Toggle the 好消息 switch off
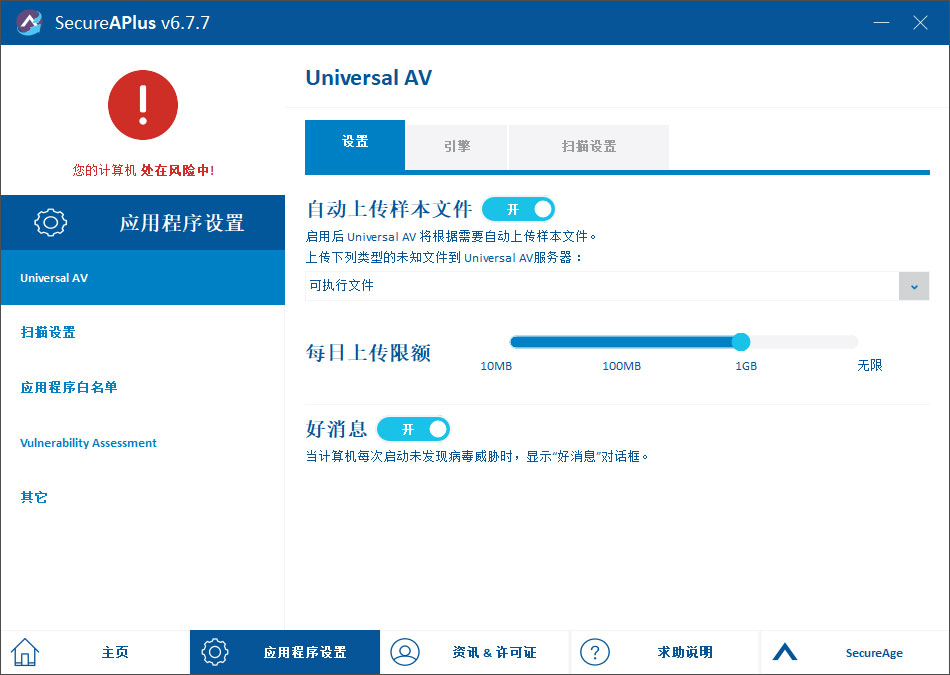950x675 pixels. click(413, 430)
